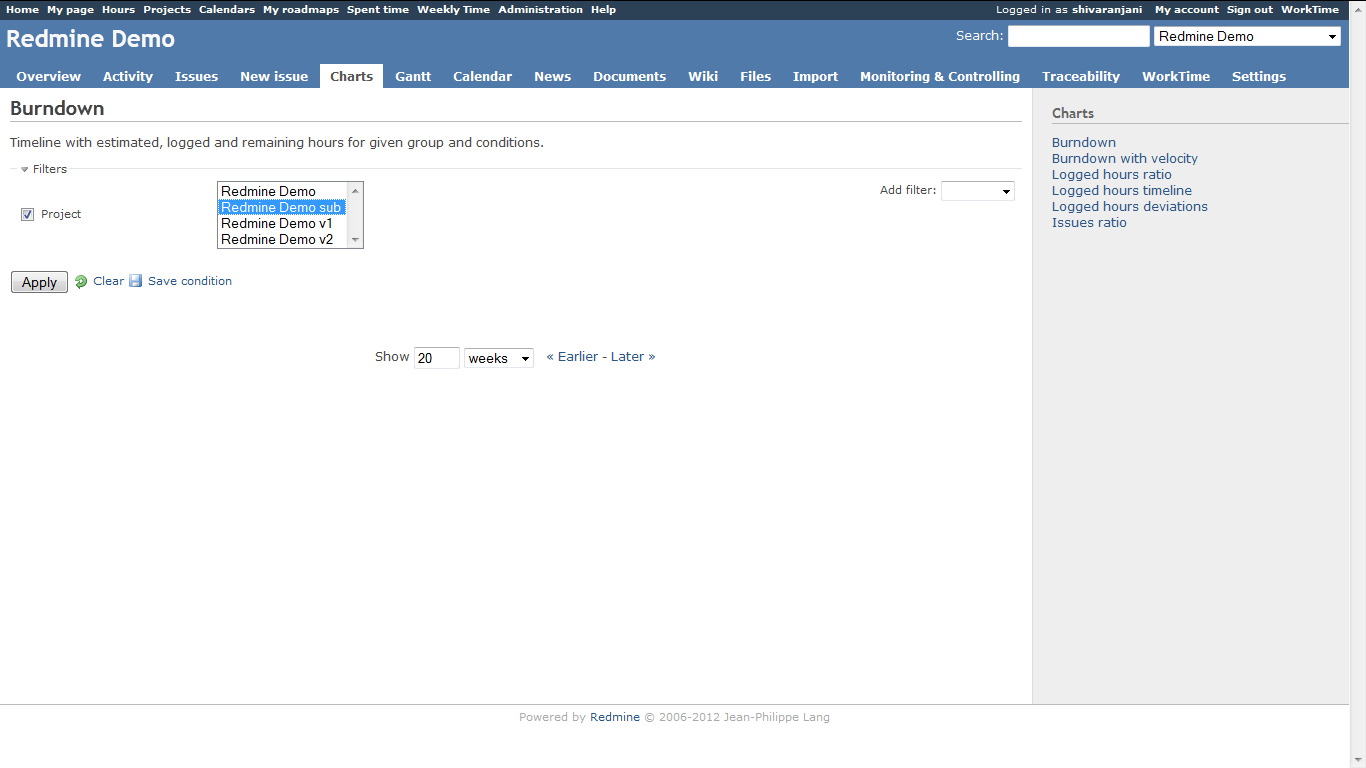Click the Later » link
This screenshot has height=768, width=1366.
(x=633, y=356)
